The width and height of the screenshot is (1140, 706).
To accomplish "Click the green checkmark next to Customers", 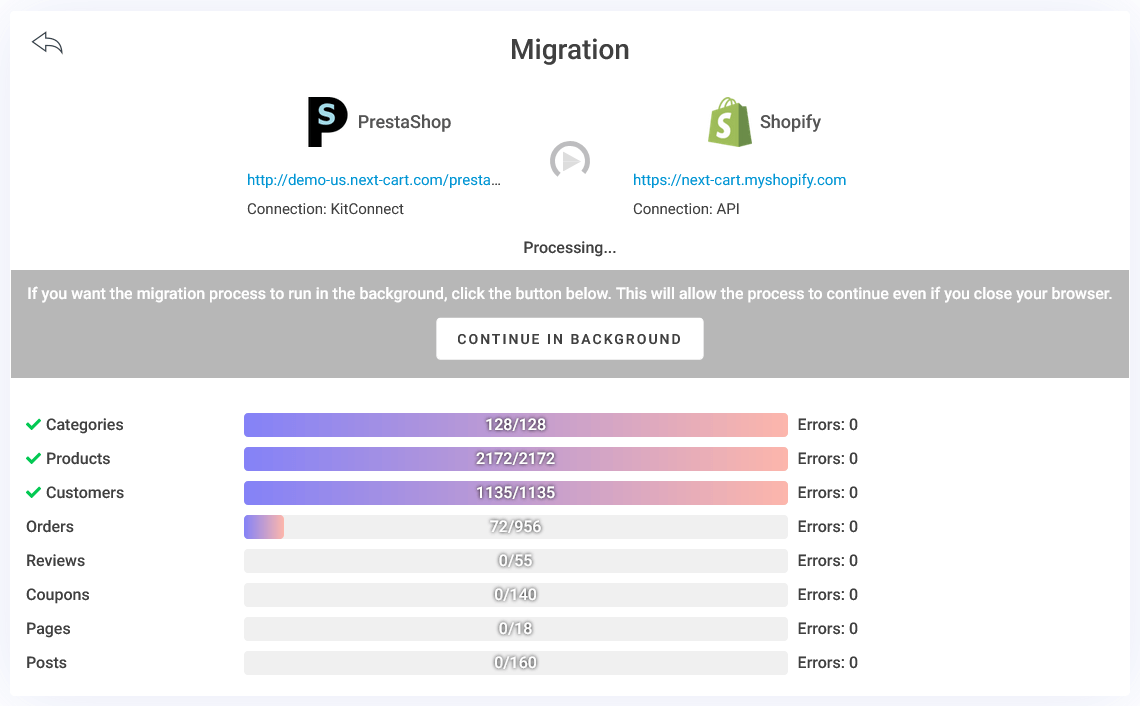I will click(x=33, y=493).
